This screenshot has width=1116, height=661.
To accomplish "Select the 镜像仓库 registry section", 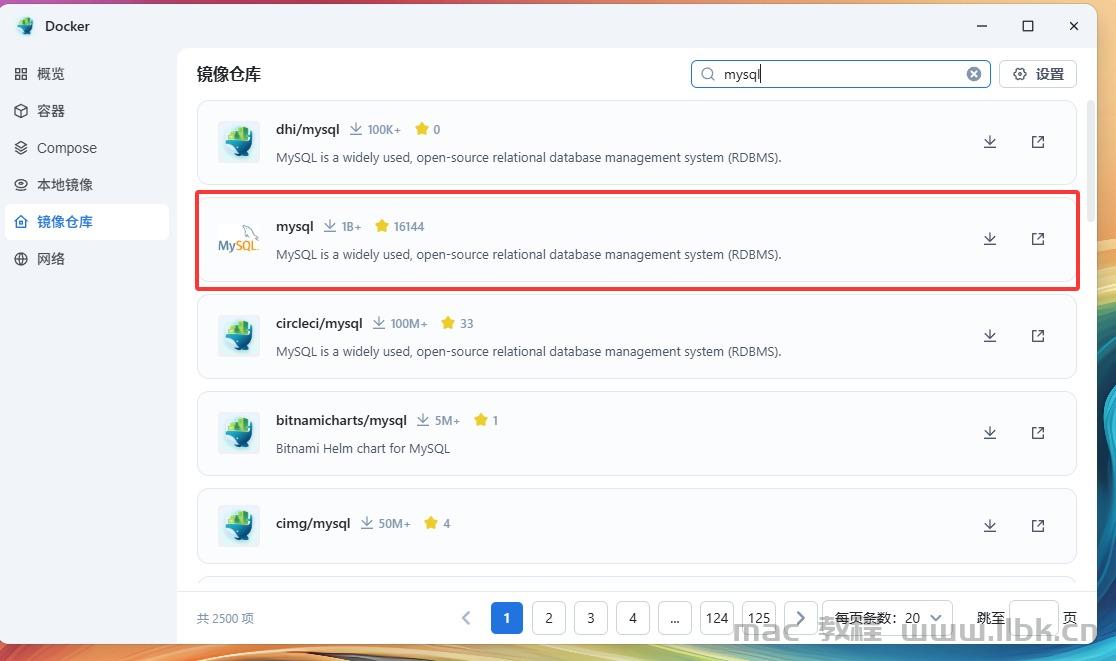I will point(87,222).
